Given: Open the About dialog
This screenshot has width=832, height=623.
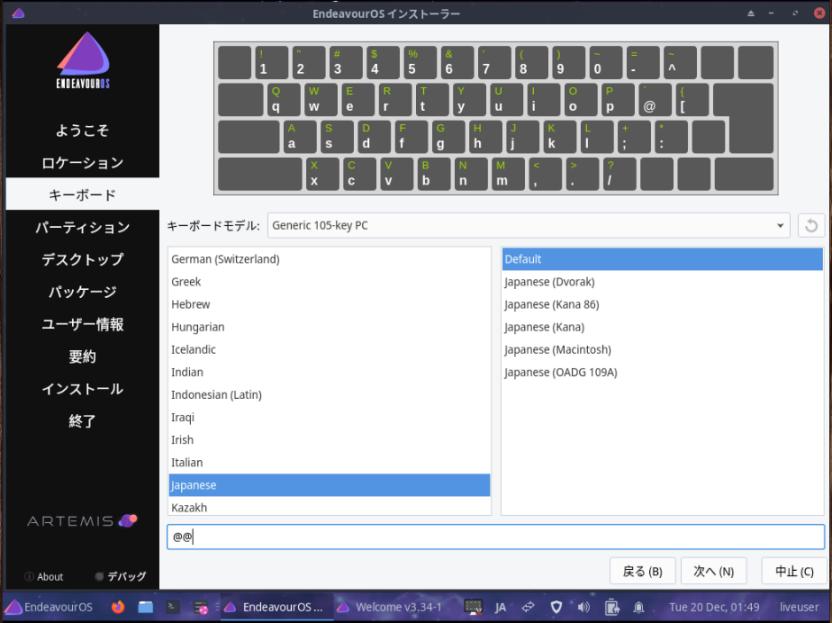Looking at the screenshot, I should 44,576.
